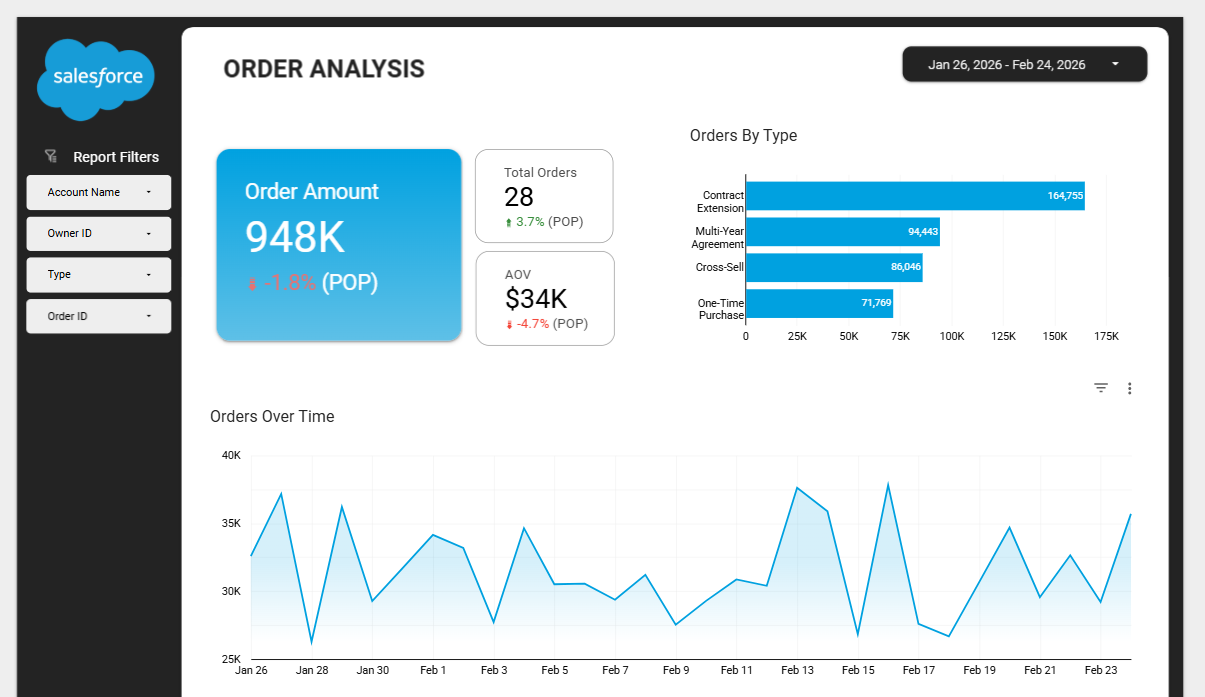Click the green up arrow in Total Orders
Viewport: 1205px width, 697px height.
tap(508, 222)
